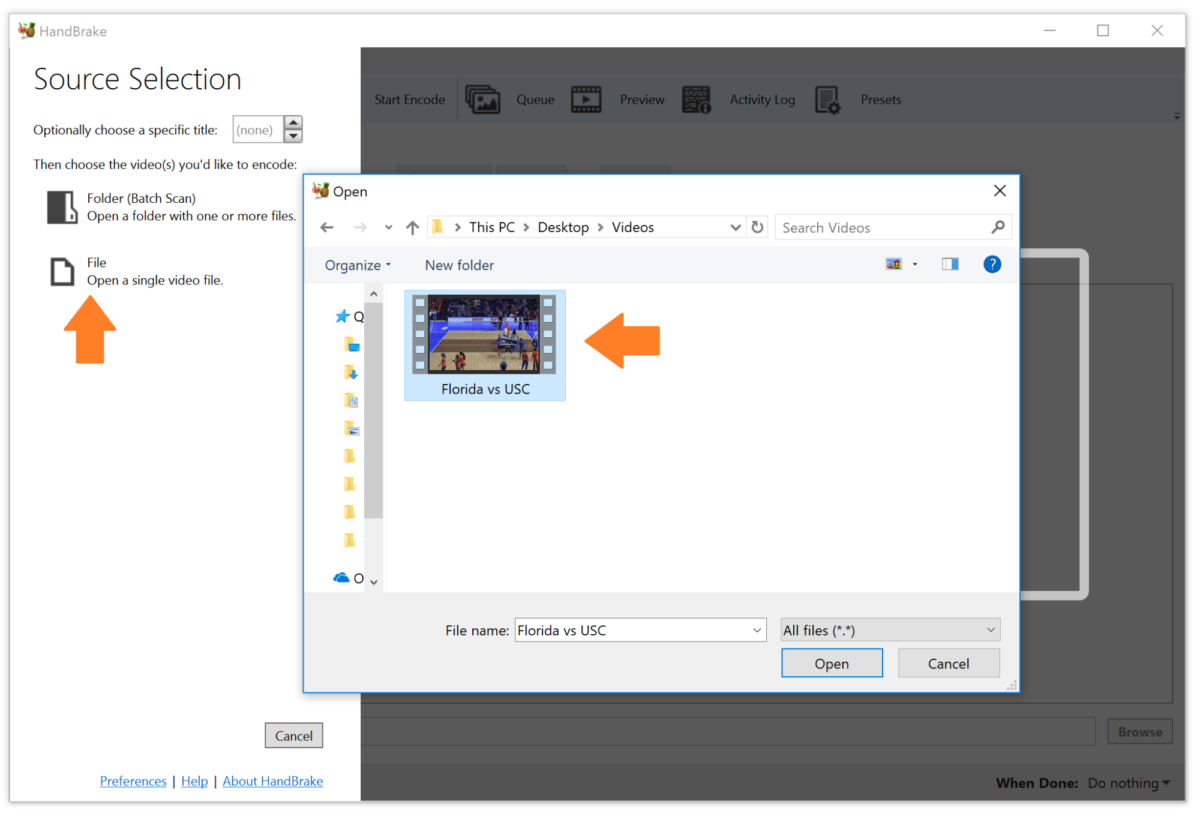This screenshot has height=816, width=1200.
Task: Click Quick access star in sidebar
Action: 343,316
